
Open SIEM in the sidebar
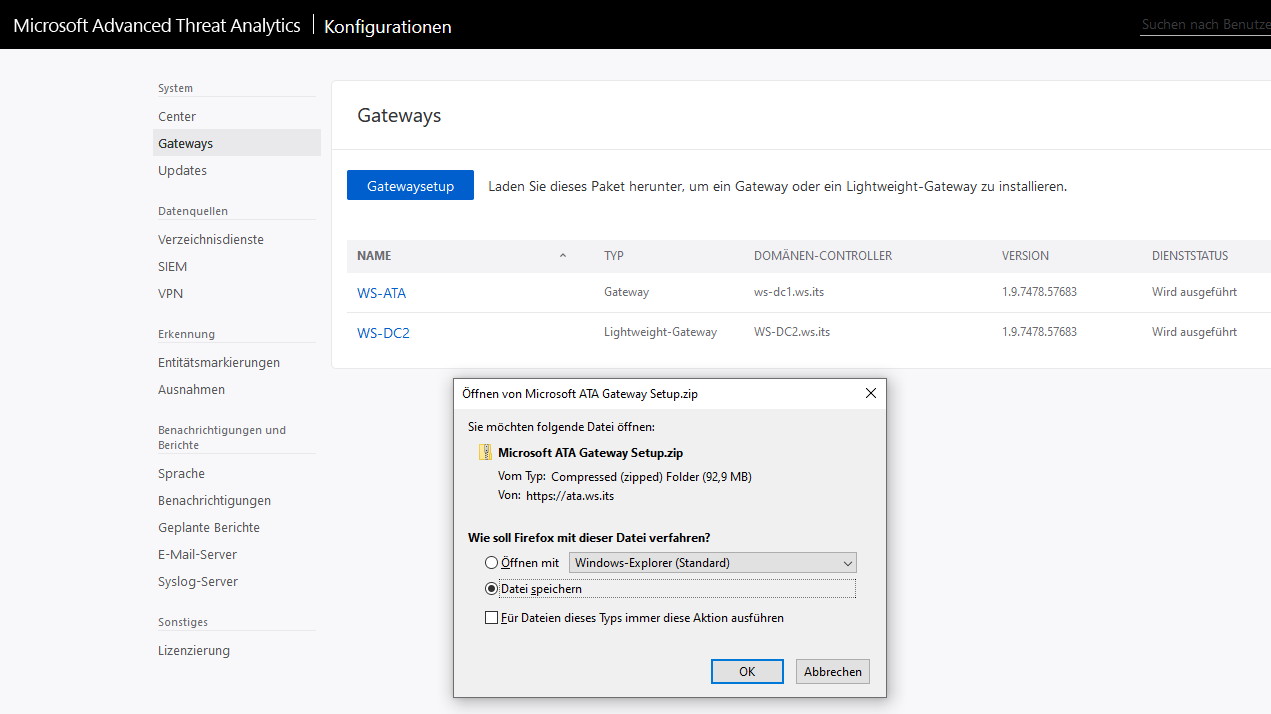pos(172,267)
